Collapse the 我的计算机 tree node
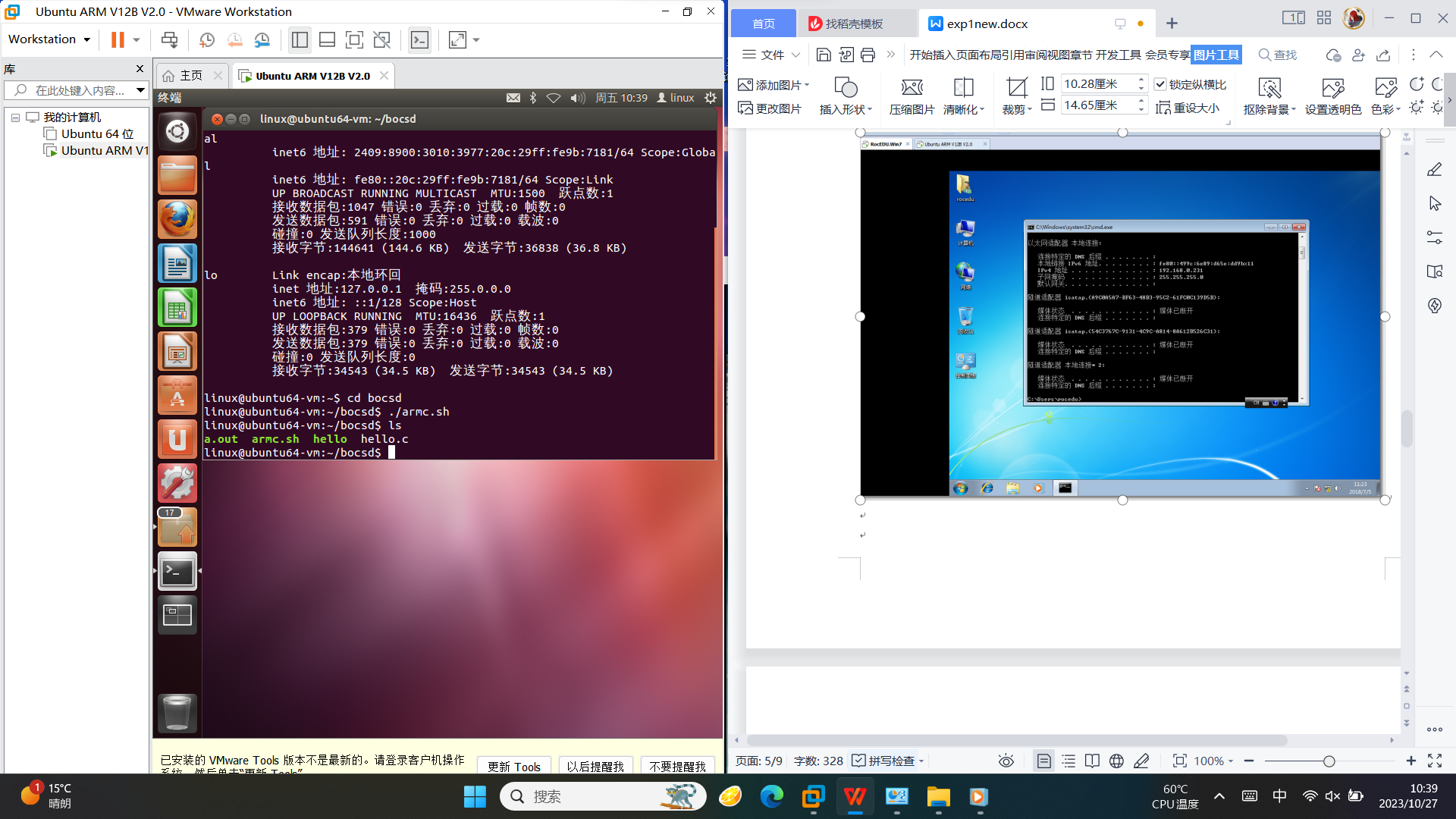 tap(15, 118)
